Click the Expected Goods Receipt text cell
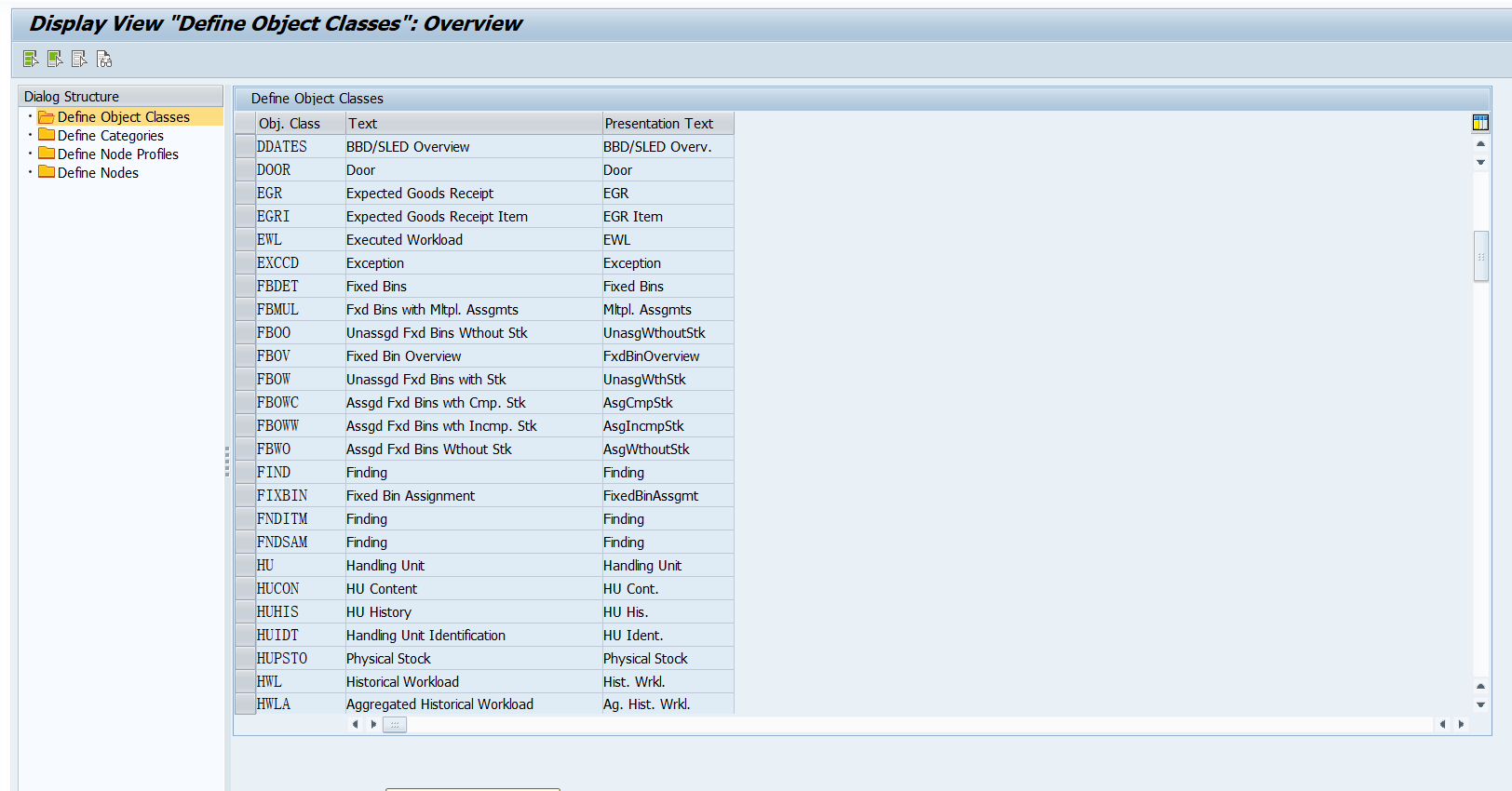Viewport: 1512px width, 791px height. click(x=473, y=193)
